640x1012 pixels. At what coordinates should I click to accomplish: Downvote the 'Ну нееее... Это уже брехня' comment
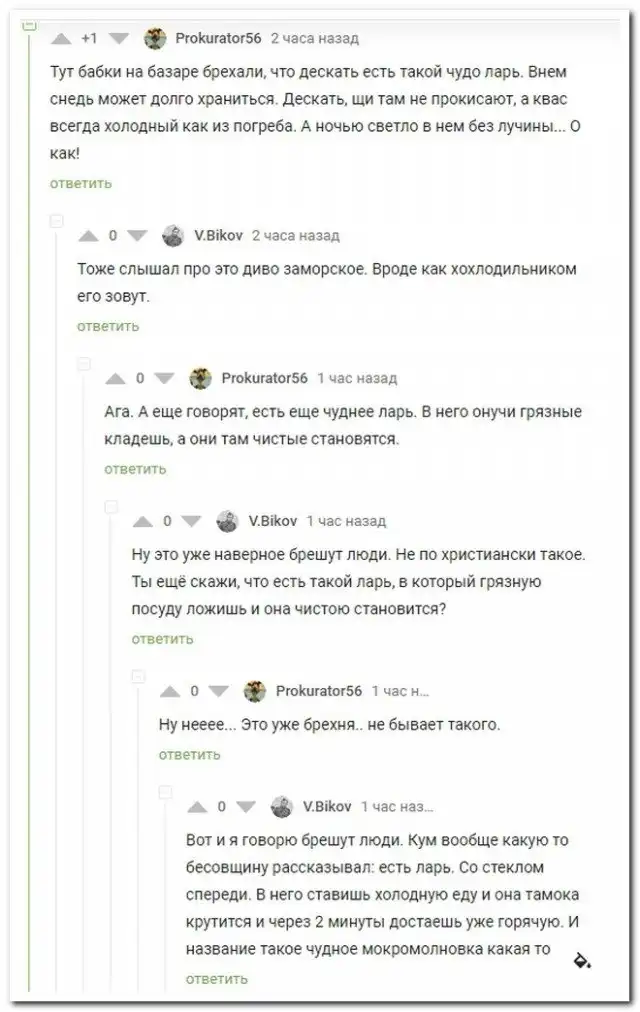tap(218, 691)
